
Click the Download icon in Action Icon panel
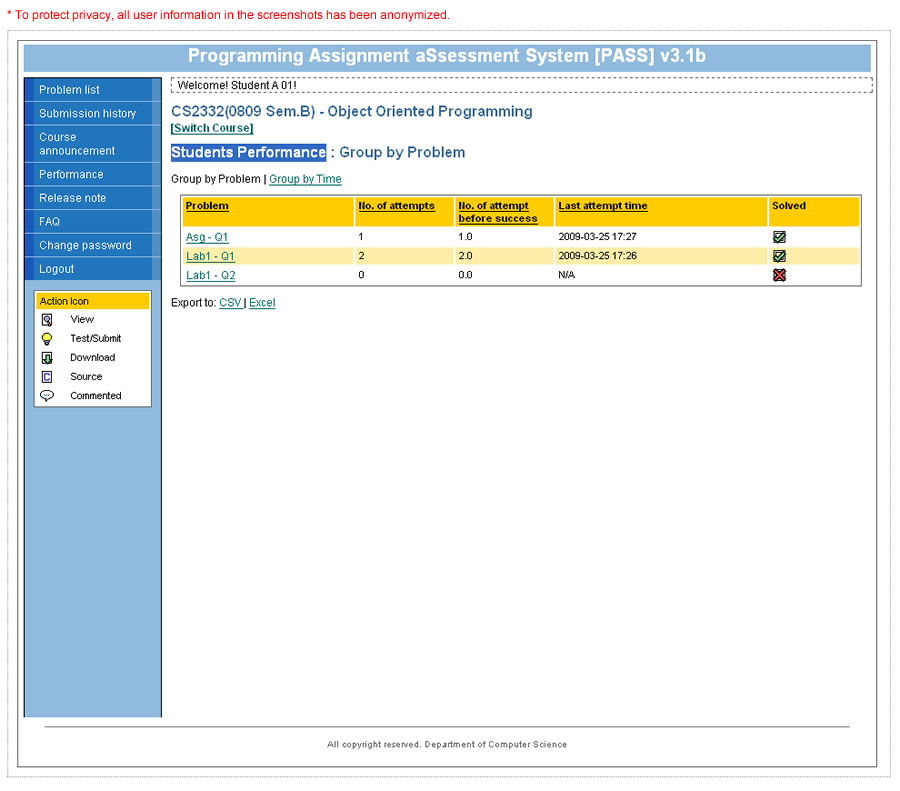coord(47,358)
